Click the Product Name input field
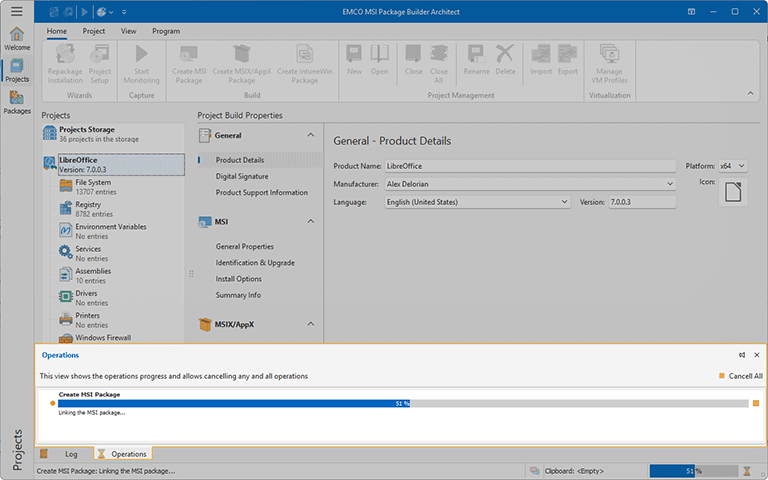This screenshot has height=480, width=768. click(x=530, y=166)
